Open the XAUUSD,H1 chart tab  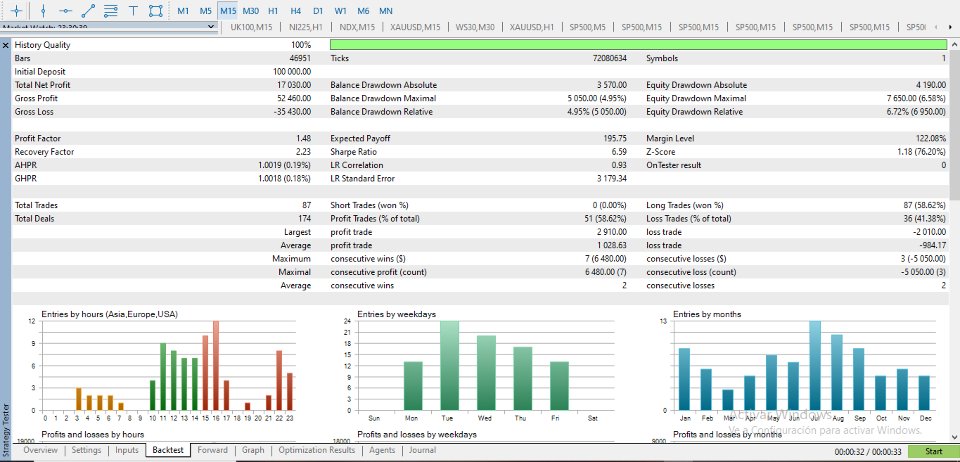(x=531, y=27)
